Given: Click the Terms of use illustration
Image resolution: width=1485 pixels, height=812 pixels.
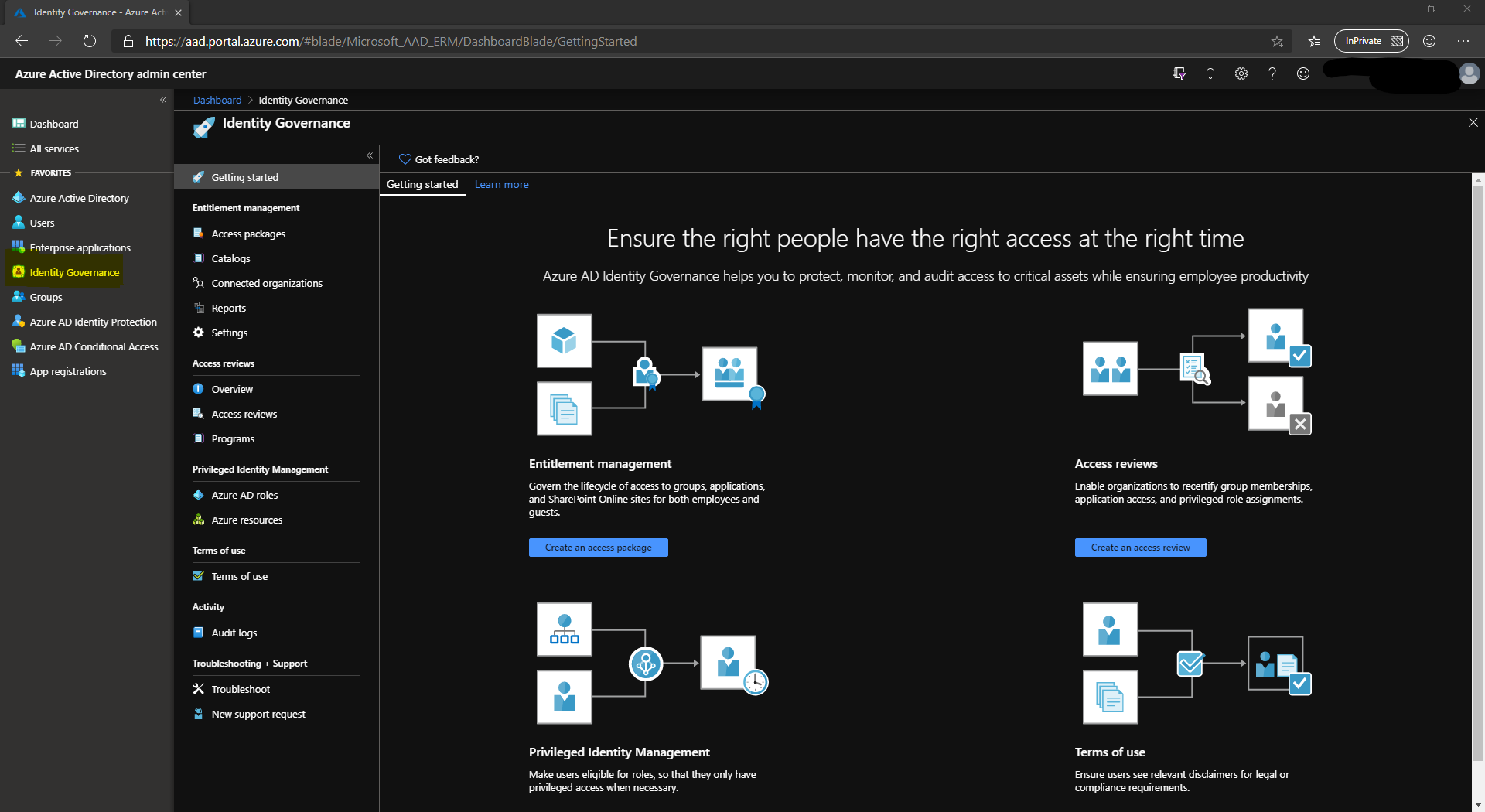Looking at the screenshot, I should (x=1197, y=664).
